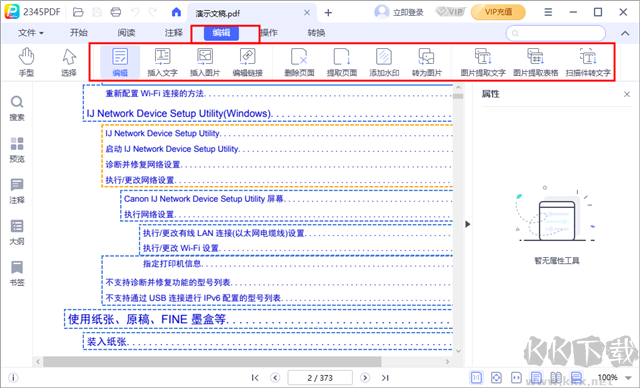Image resolution: width=640 pixels, height=388 pixels.
Task: Click Convert to Image (转为图片)
Action: tap(427, 62)
